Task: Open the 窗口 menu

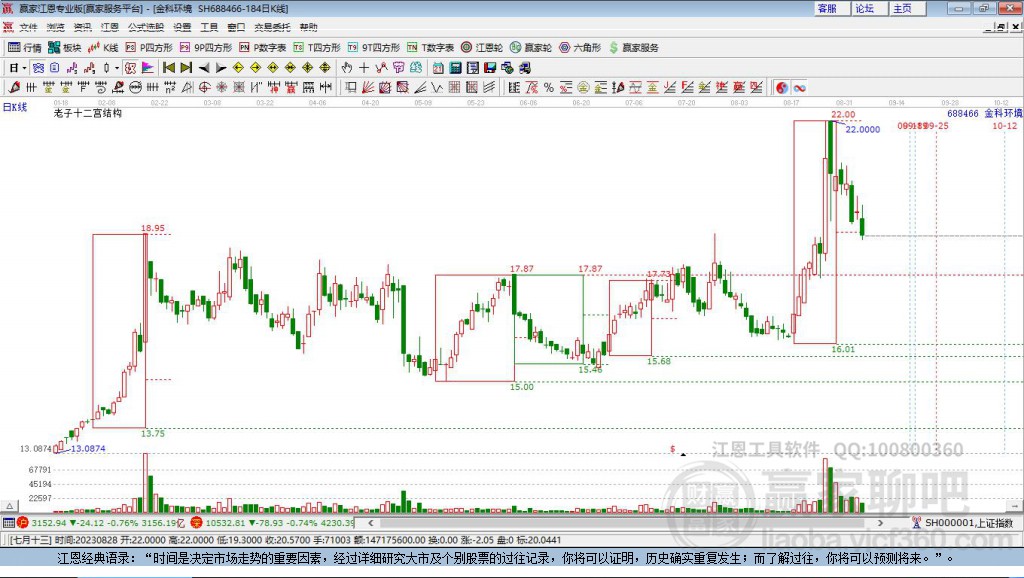Action: point(236,27)
